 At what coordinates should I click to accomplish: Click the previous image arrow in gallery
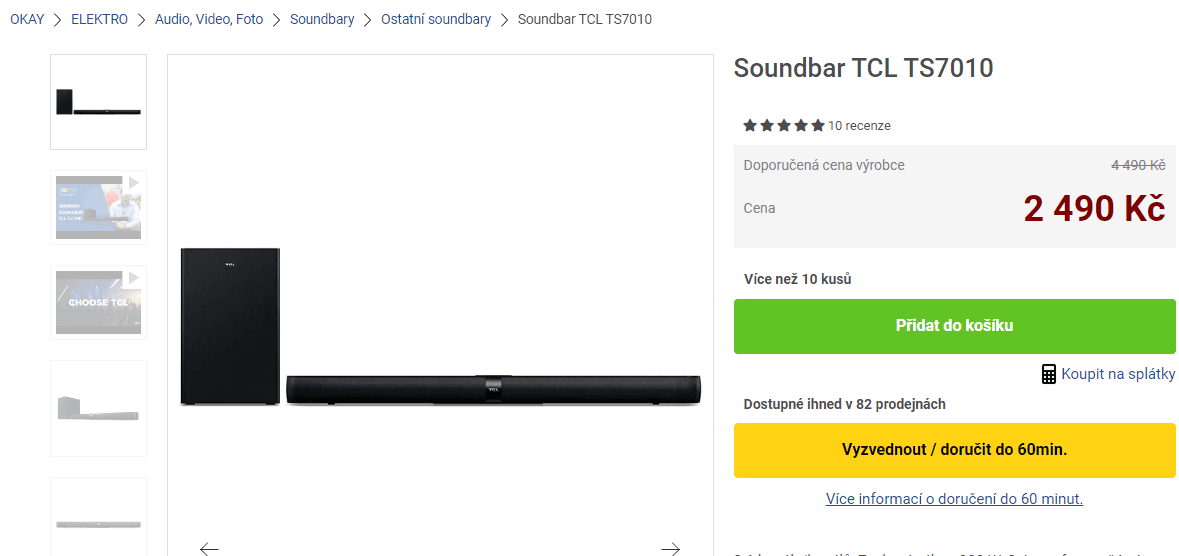point(209,548)
